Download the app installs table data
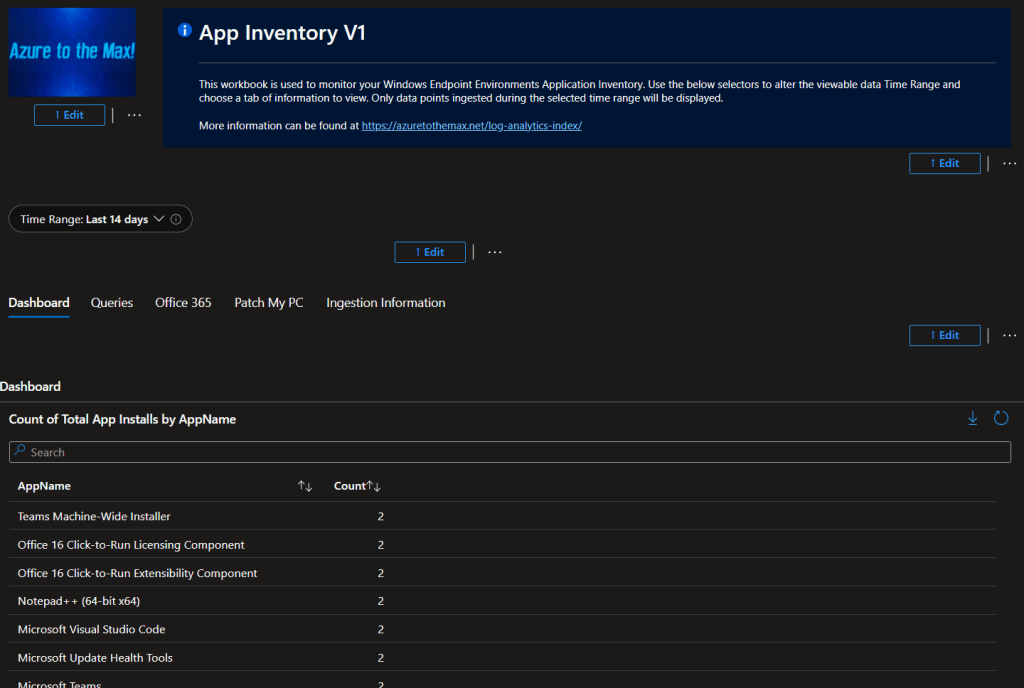1024x688 pixels. tap(972, 419)
